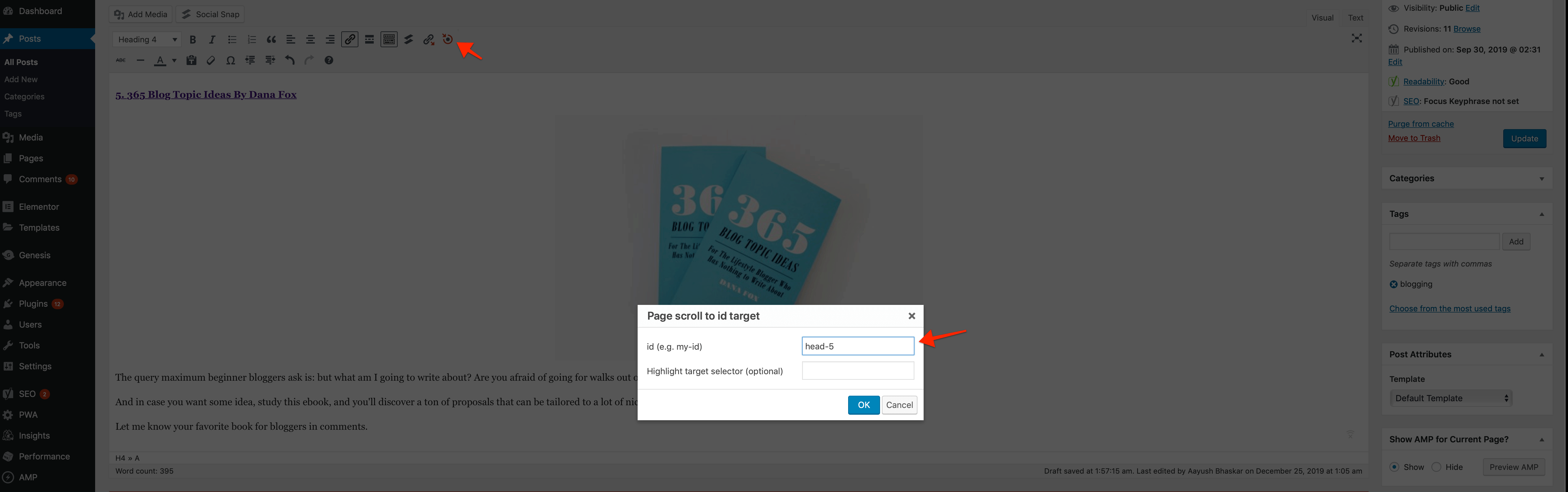Align text left
The image size is (1568, 492).
(290, 40)
